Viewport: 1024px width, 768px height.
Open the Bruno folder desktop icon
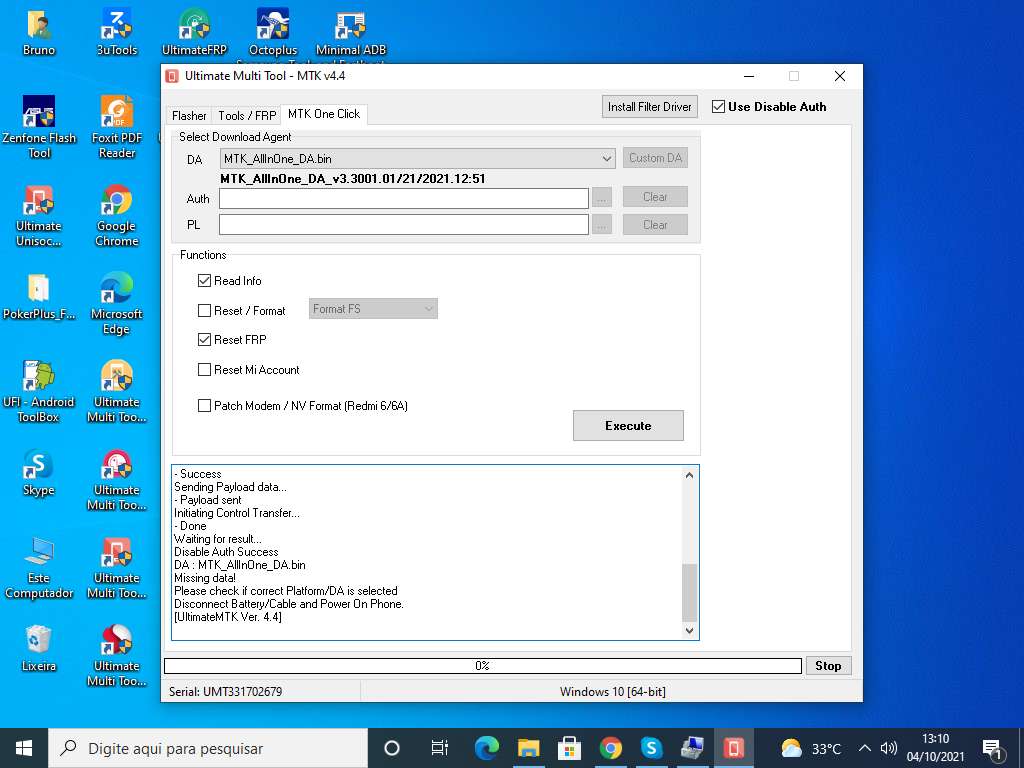pyautogui.click(x=39, y=33)
